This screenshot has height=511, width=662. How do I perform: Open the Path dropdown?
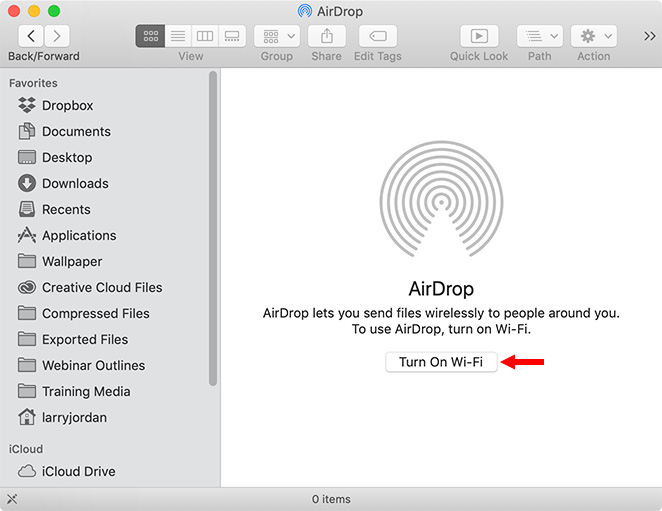click(540, 36)
